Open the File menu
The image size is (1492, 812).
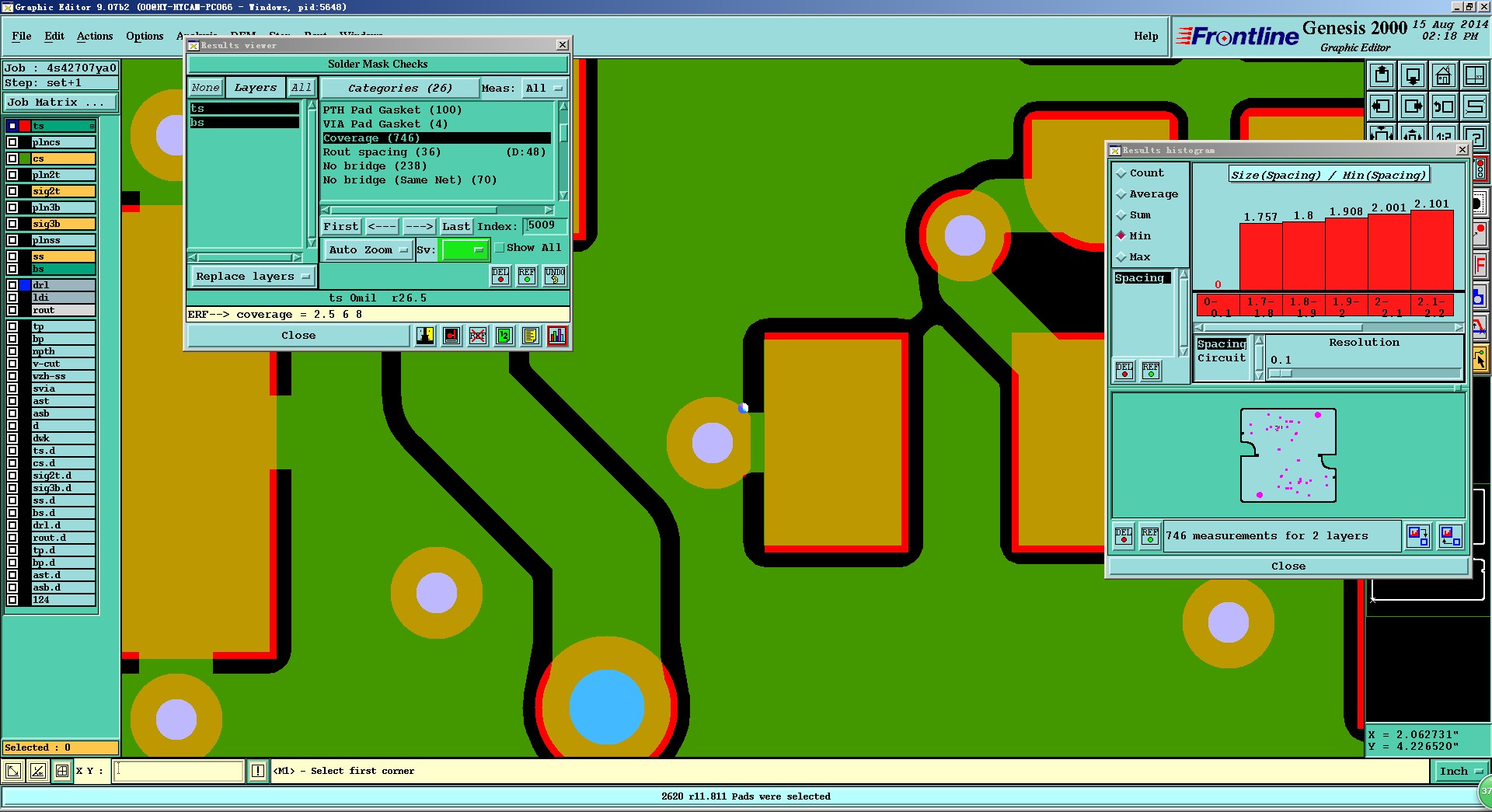[x=22, y=36]
